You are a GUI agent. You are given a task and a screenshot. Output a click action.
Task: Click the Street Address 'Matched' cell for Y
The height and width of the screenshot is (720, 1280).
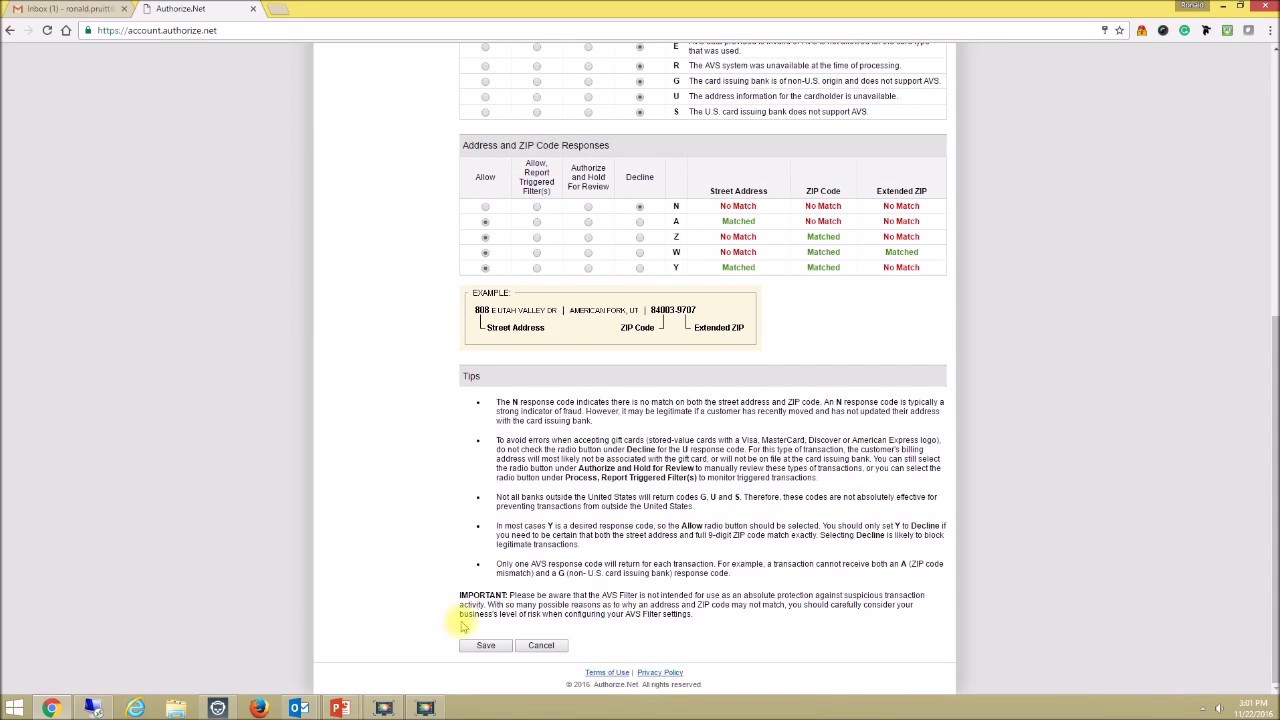738,268
